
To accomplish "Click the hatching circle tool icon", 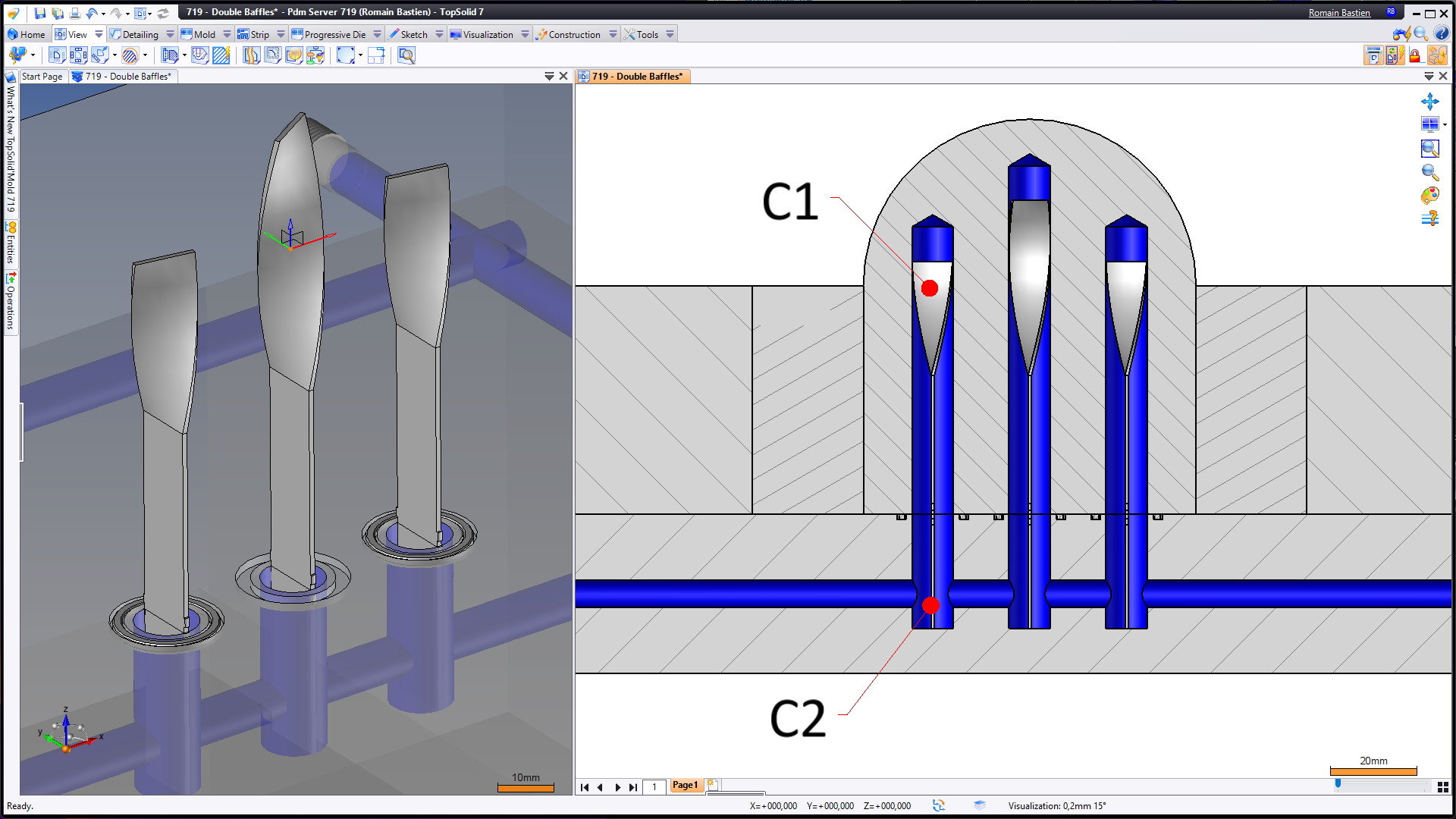I will [x=130, y=55].
